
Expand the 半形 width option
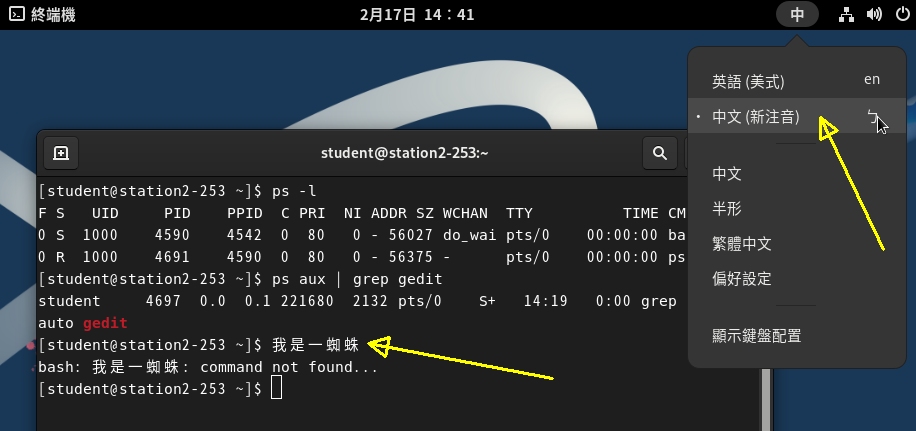click(727, 209)
